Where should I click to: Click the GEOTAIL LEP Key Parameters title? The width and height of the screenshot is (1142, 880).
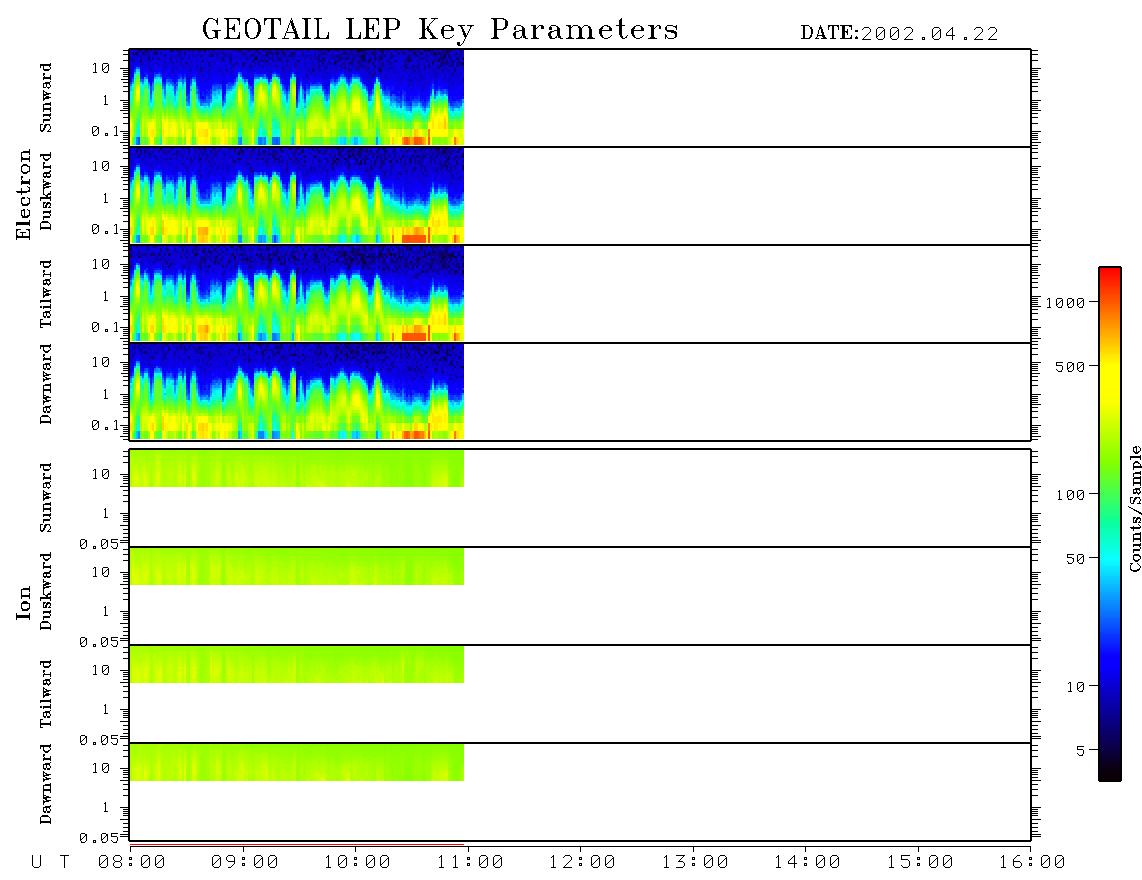tap(440, 30)
